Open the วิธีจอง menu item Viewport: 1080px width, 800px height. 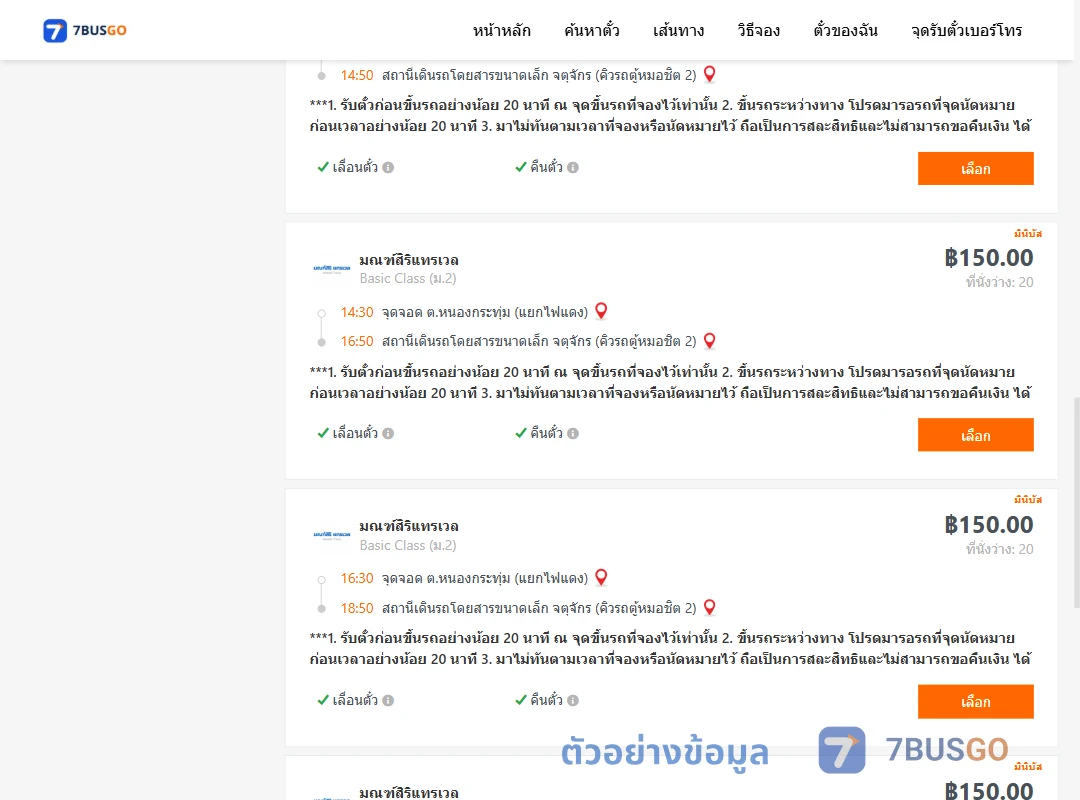758,30
